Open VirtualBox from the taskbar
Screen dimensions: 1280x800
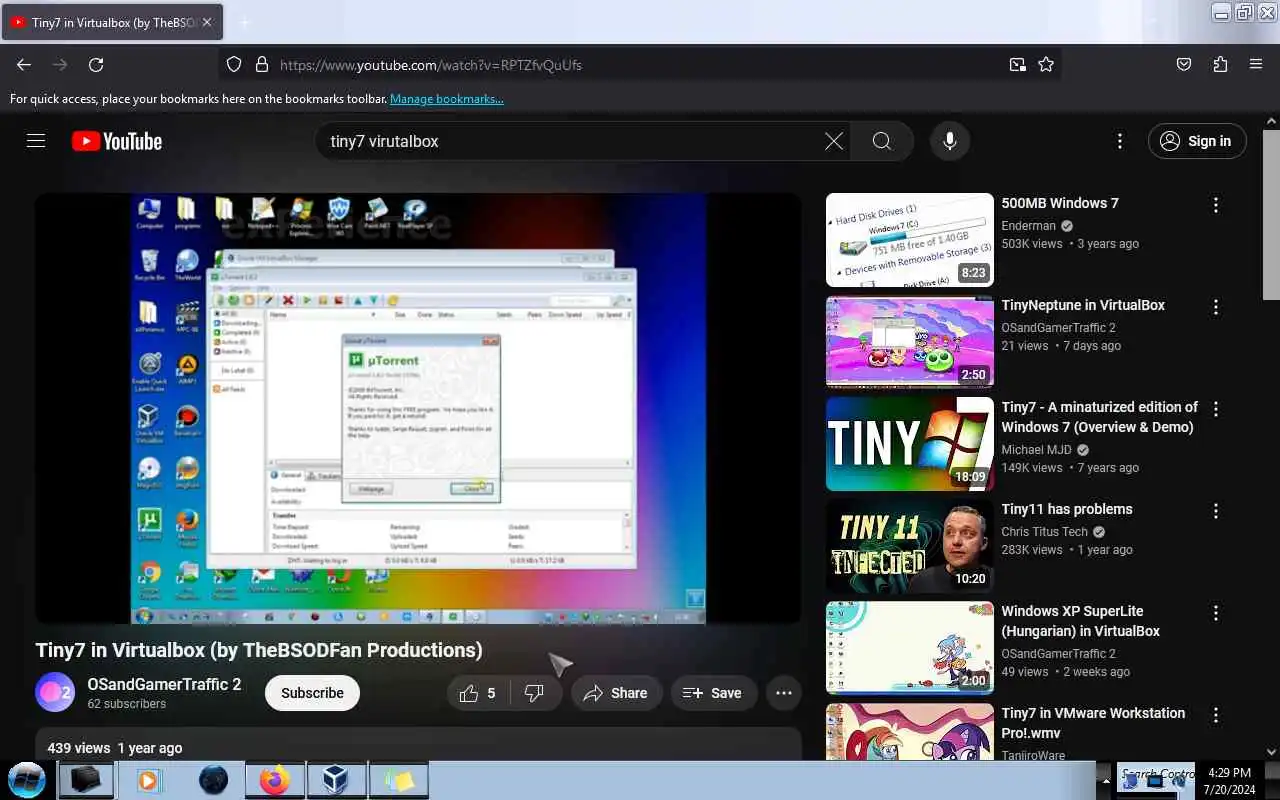337,780
